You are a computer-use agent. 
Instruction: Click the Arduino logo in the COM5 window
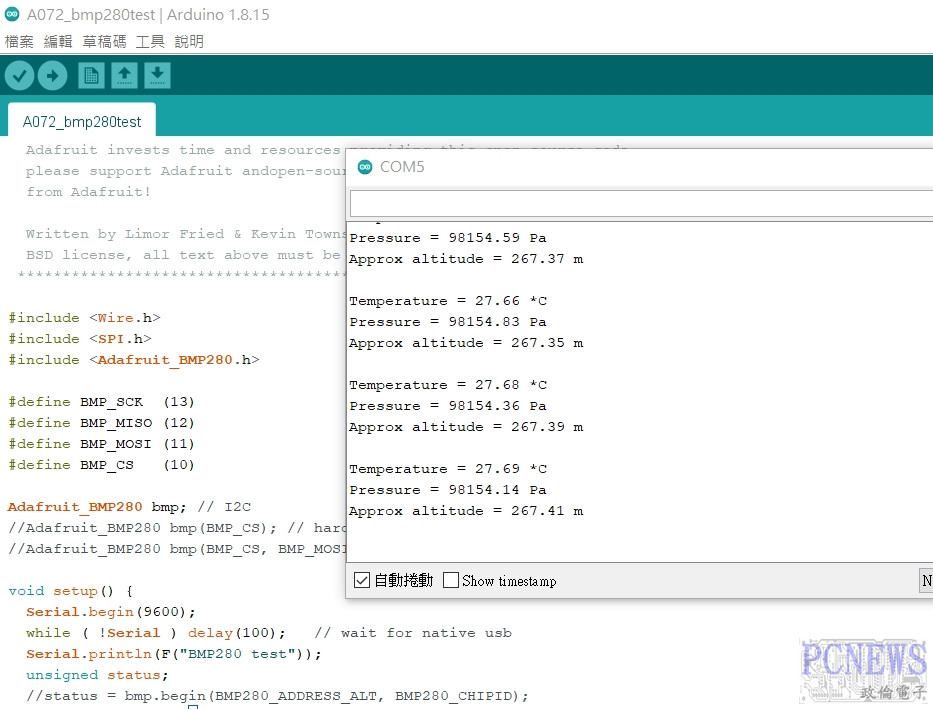pos(365,167)
